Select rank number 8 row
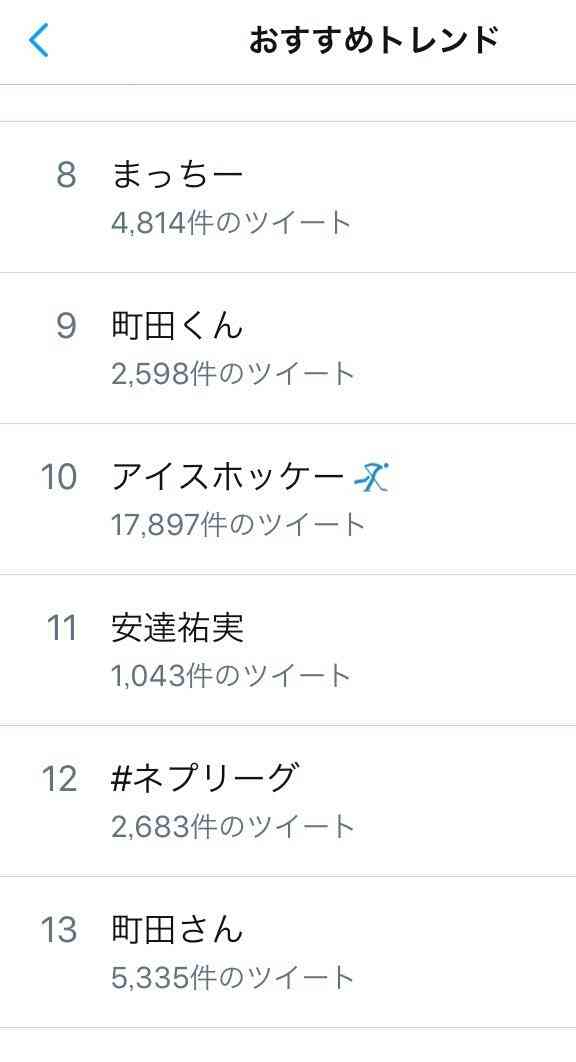This screenshot has height=1062, width=576. [288, 197]
